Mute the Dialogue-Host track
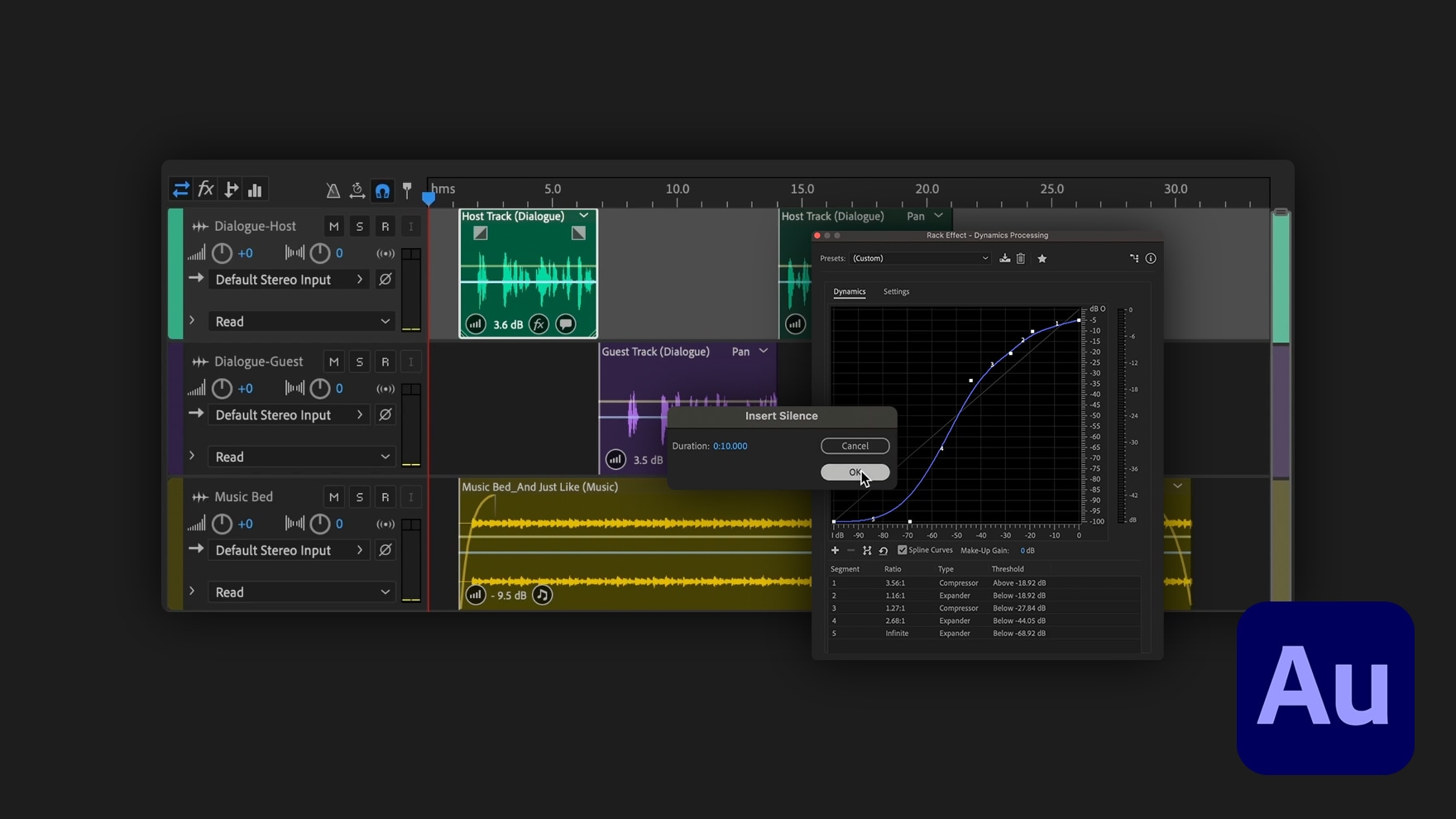The height and width of the screenshot is (819, 1456). [333, 227]
